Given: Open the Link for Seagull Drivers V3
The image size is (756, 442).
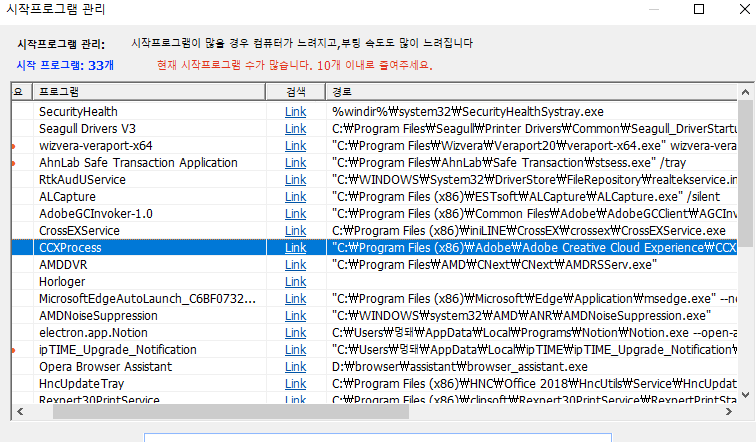Looking at the screenshot, I should [295, 129].
